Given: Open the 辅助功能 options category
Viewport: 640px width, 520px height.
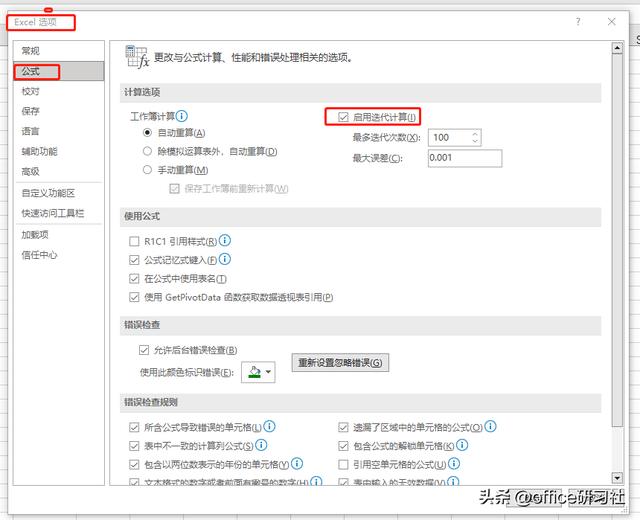Looking at the screenshot, I should 58,151.
